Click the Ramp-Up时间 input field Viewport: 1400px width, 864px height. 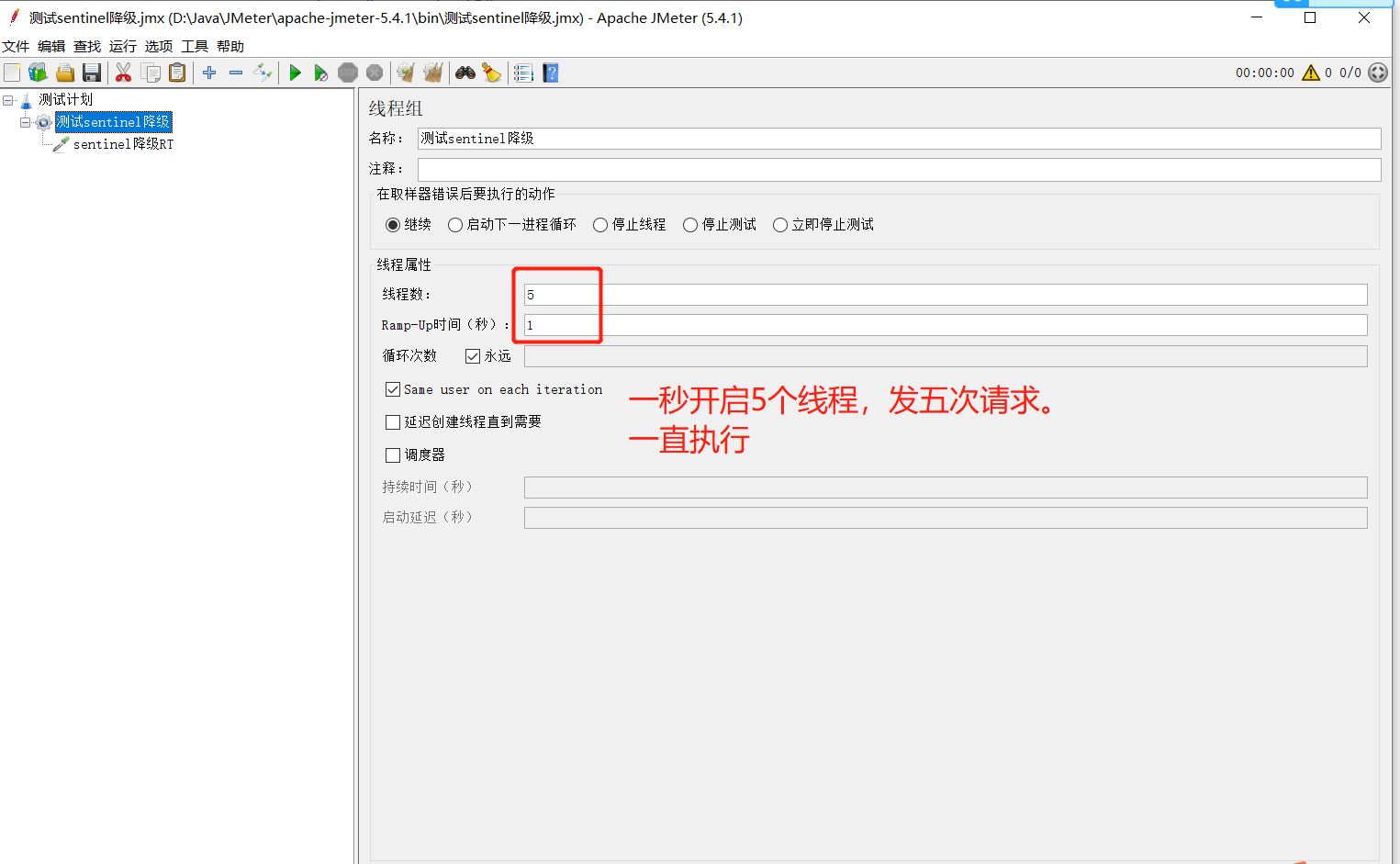tap(946, 325)
